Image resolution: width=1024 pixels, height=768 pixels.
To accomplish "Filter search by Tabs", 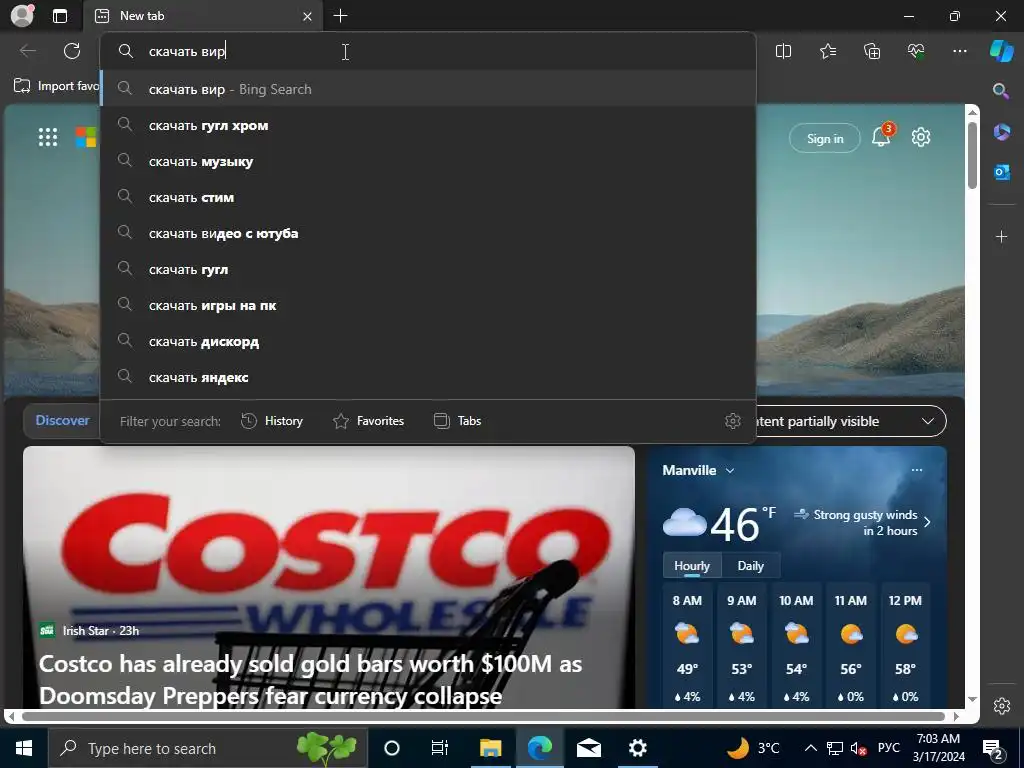I will click(x=457, y=421).
